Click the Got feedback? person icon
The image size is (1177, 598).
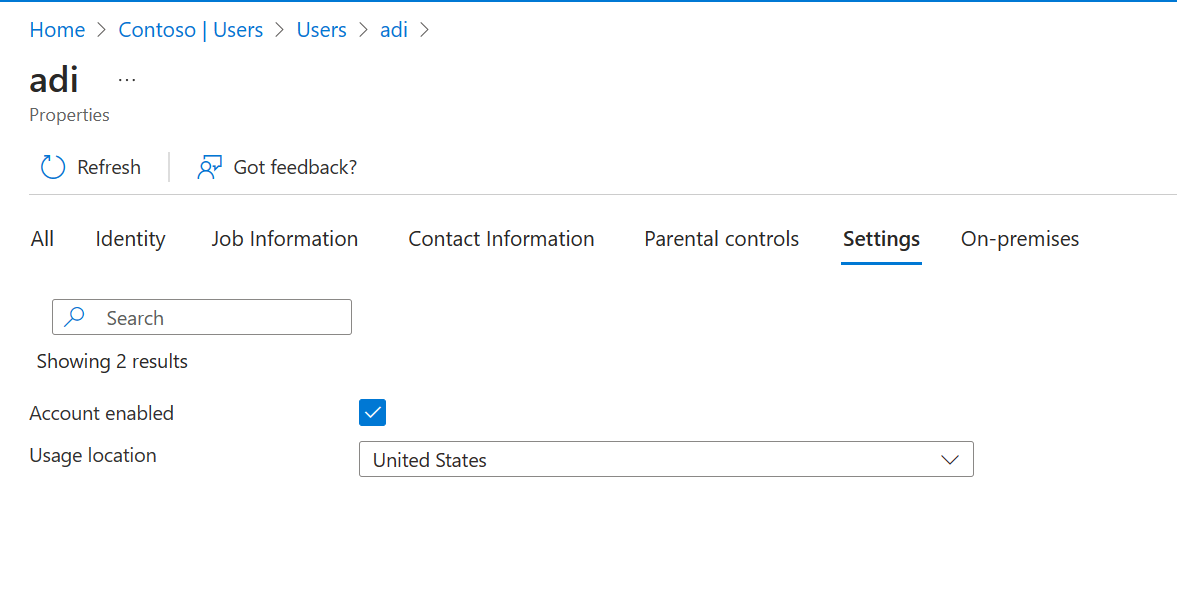tap(208, 166)
